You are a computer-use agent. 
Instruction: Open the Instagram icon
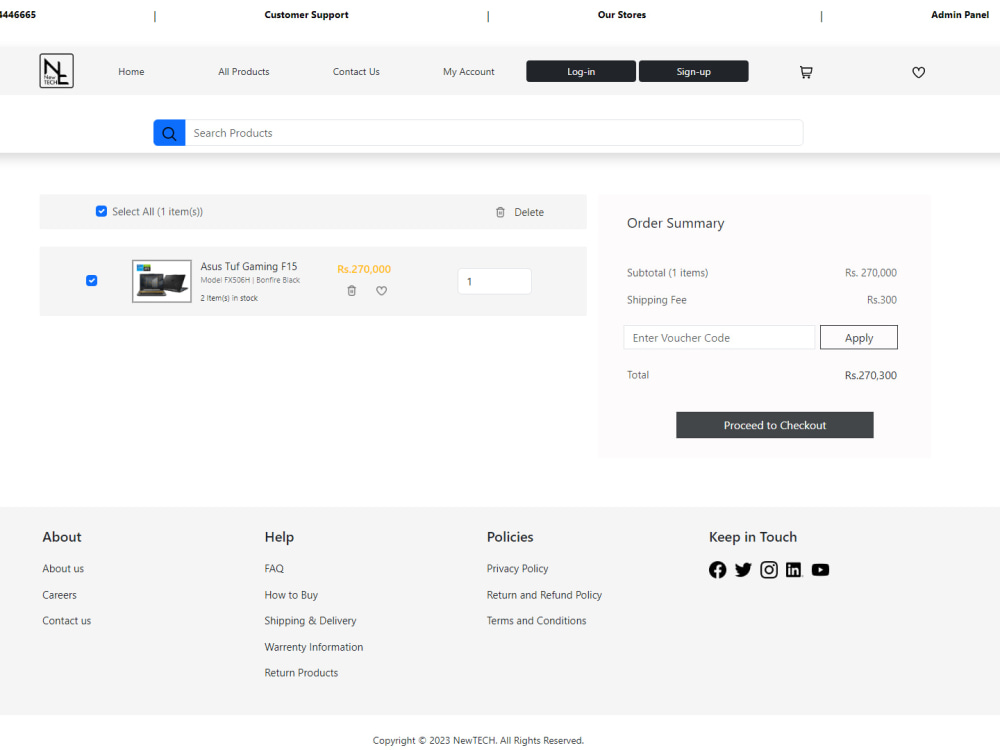click(769, 570)
